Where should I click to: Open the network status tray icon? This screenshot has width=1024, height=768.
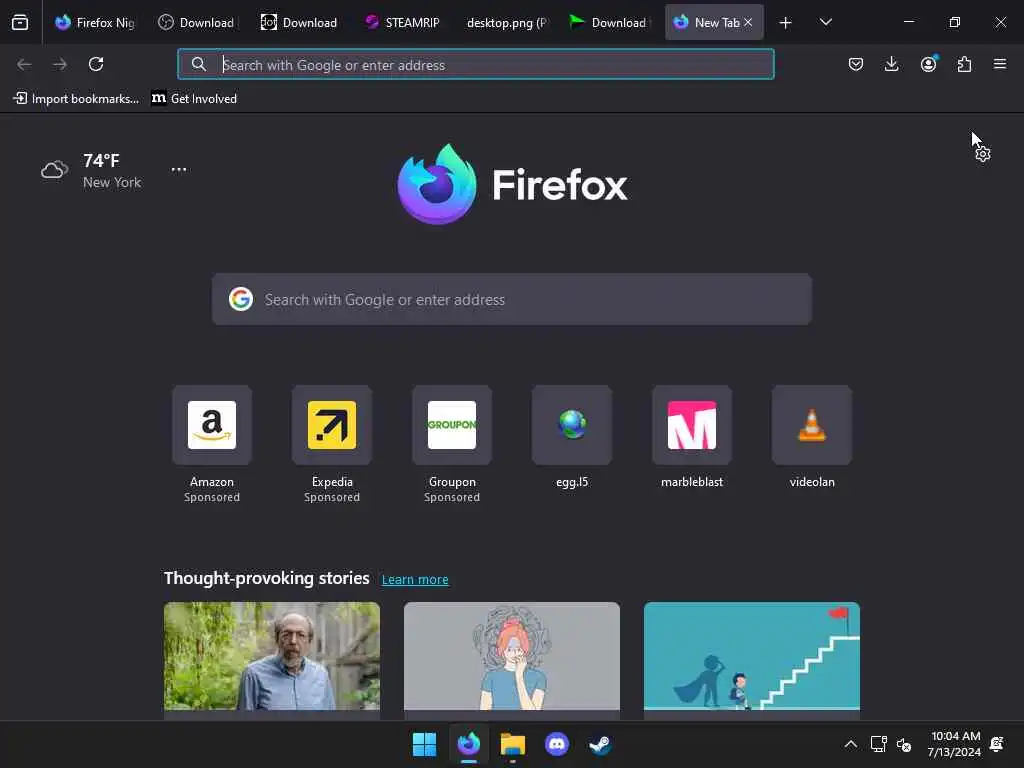click(x=878, y=744)
